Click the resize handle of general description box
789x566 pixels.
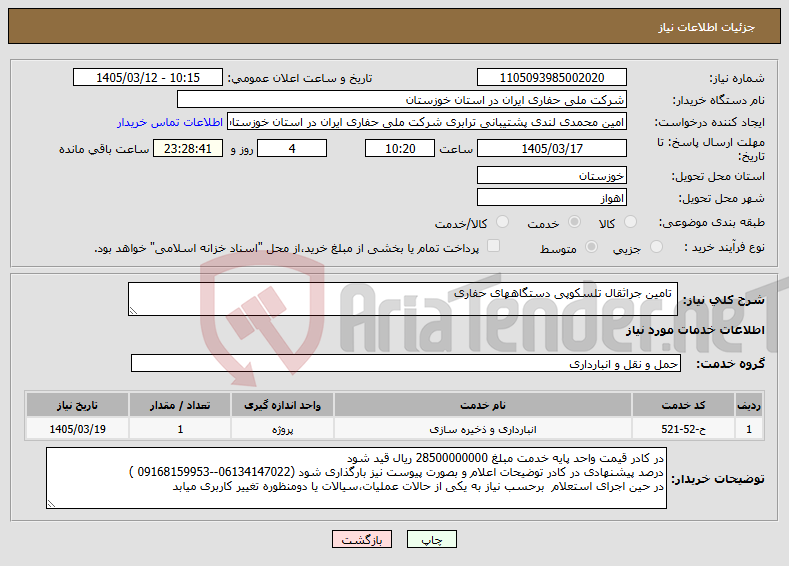(133, 311)
